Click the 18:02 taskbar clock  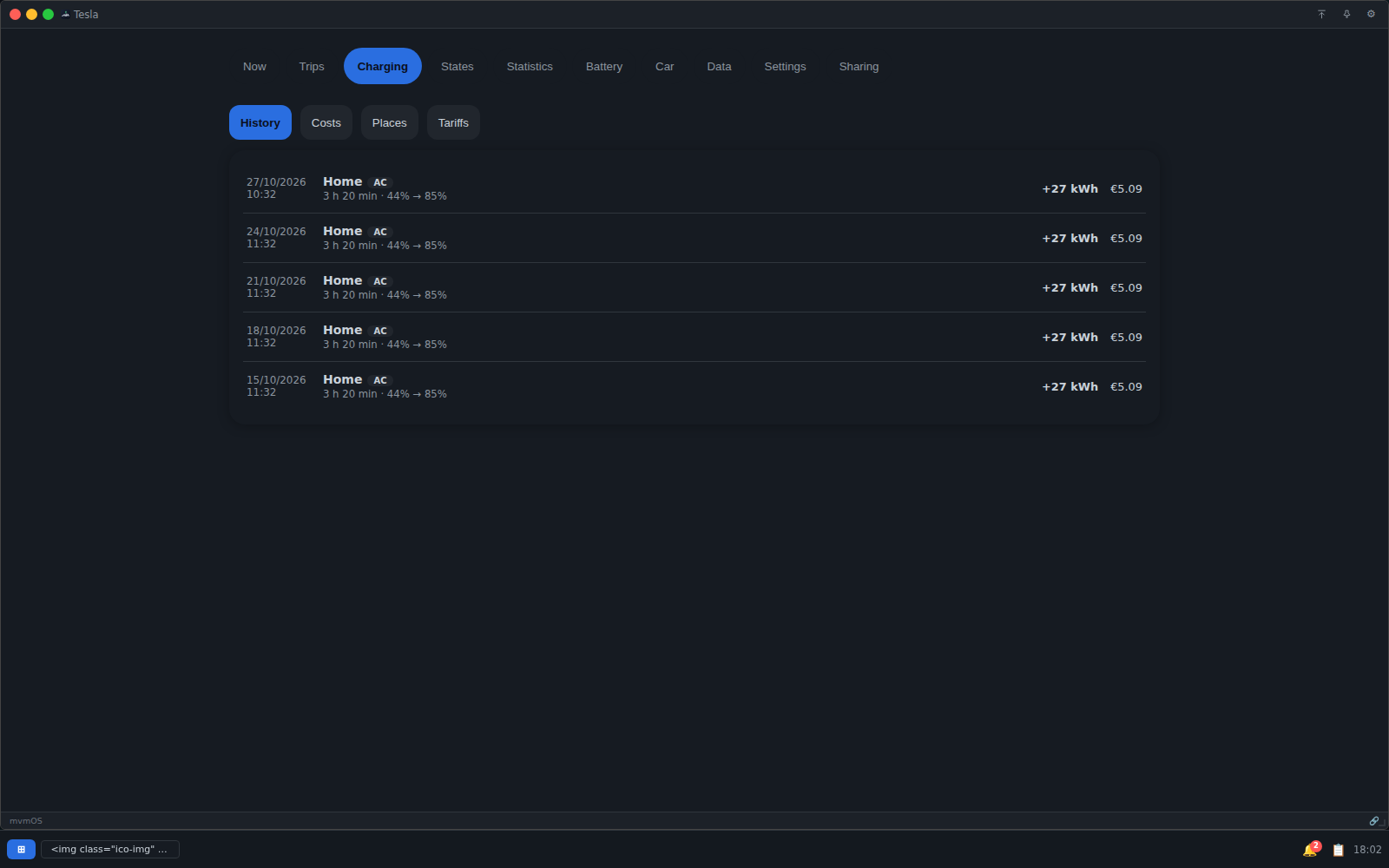coord(1367,850)
